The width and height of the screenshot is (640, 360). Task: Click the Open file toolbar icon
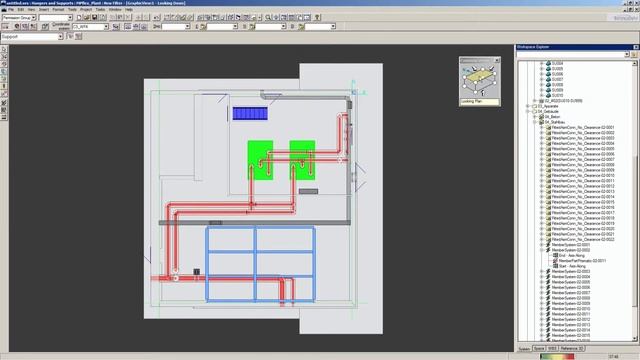coord(87,18)
